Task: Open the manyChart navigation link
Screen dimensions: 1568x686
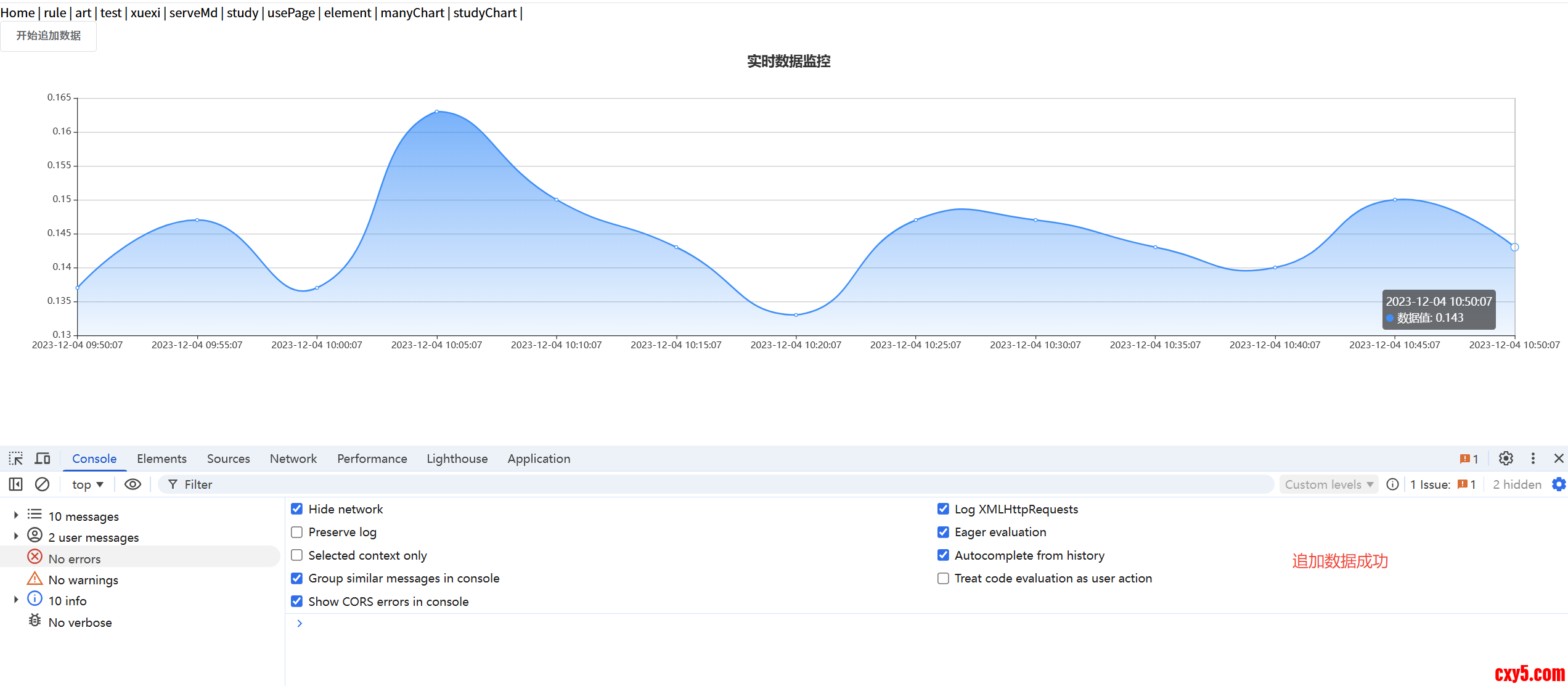Action: pos(412,13)
